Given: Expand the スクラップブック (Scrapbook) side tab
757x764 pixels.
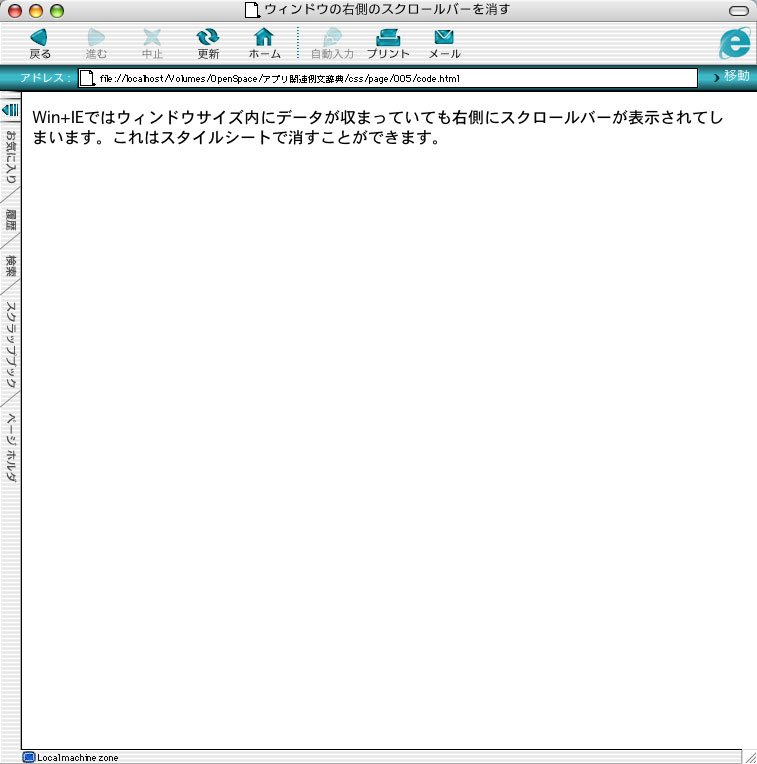Looking at the screenshot, I should [x=11, y=345].
